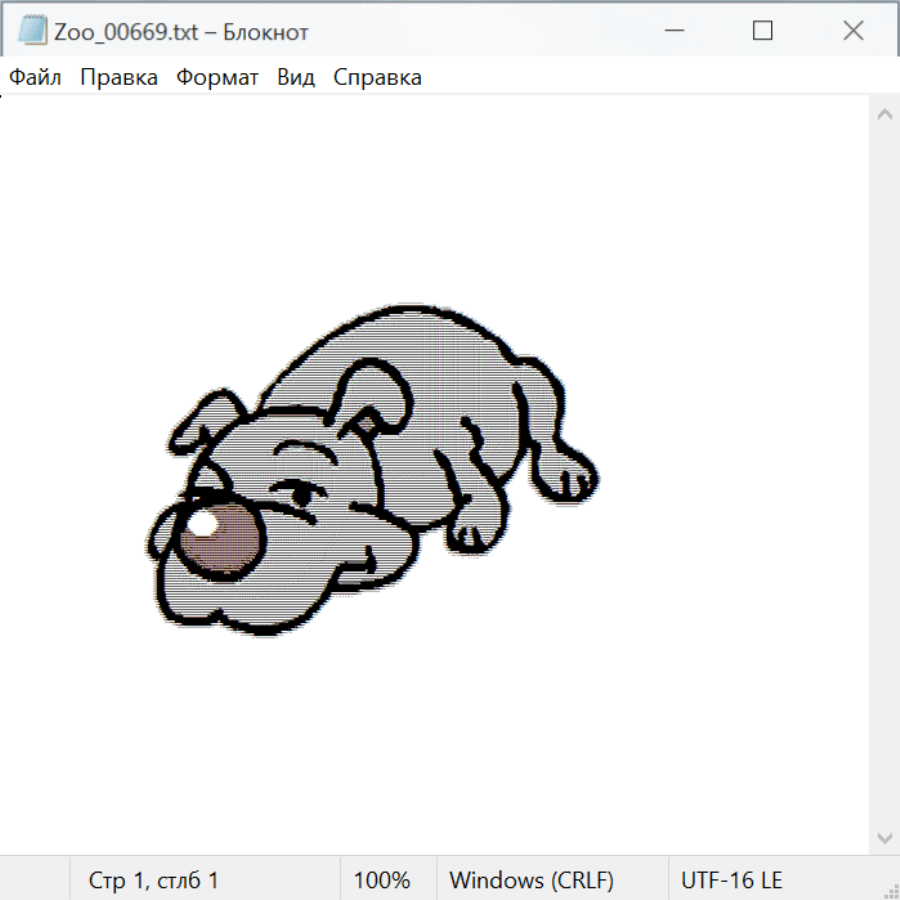Click the scroll up arrow

884,115
